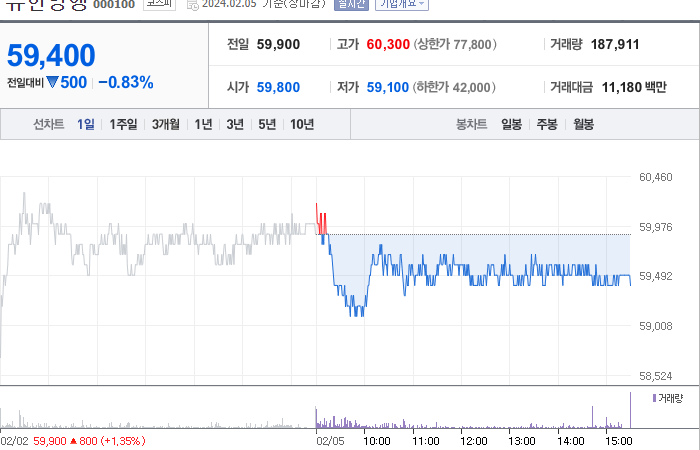
Task: Click the 저가 value 59,100
Action: 388,87
